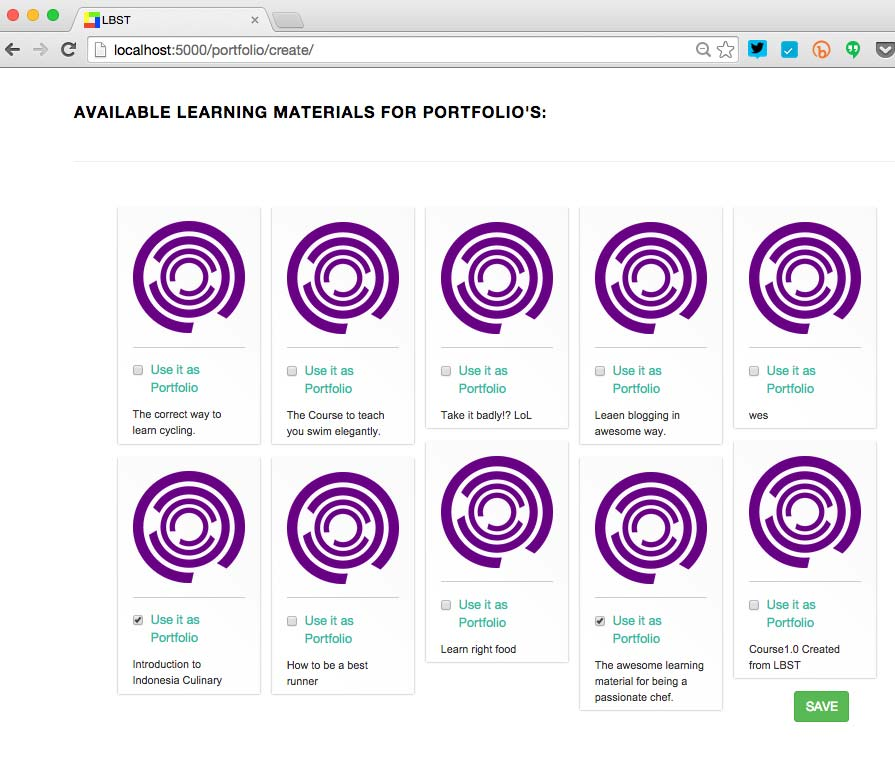
Task: Bookmark this page with the star icon
Action: point(725,50)
